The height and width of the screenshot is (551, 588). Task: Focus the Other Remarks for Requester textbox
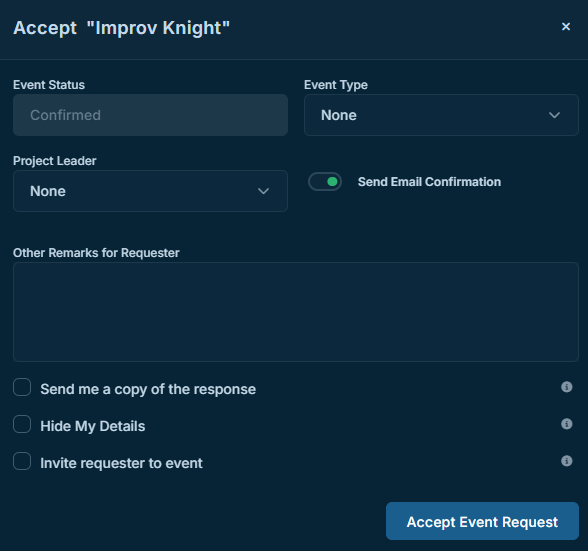(296, 312)
